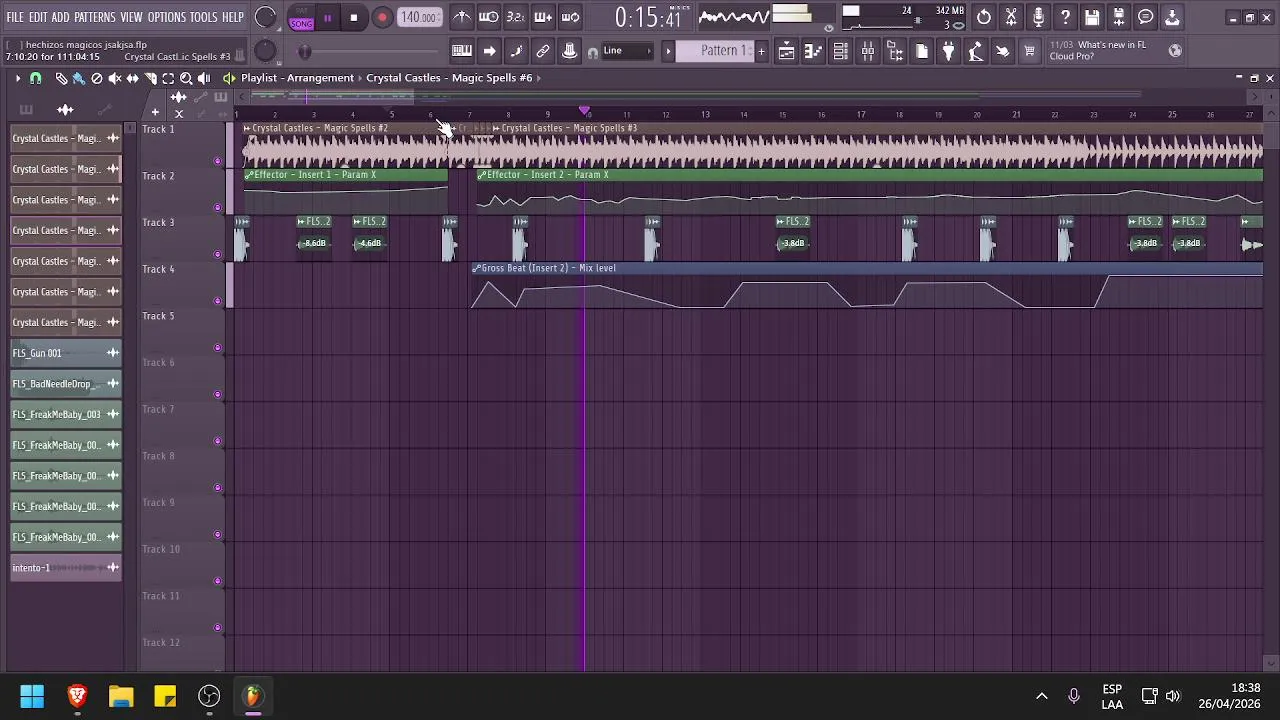
Task: Toggle loop recording icon
Action: point(570,17)
